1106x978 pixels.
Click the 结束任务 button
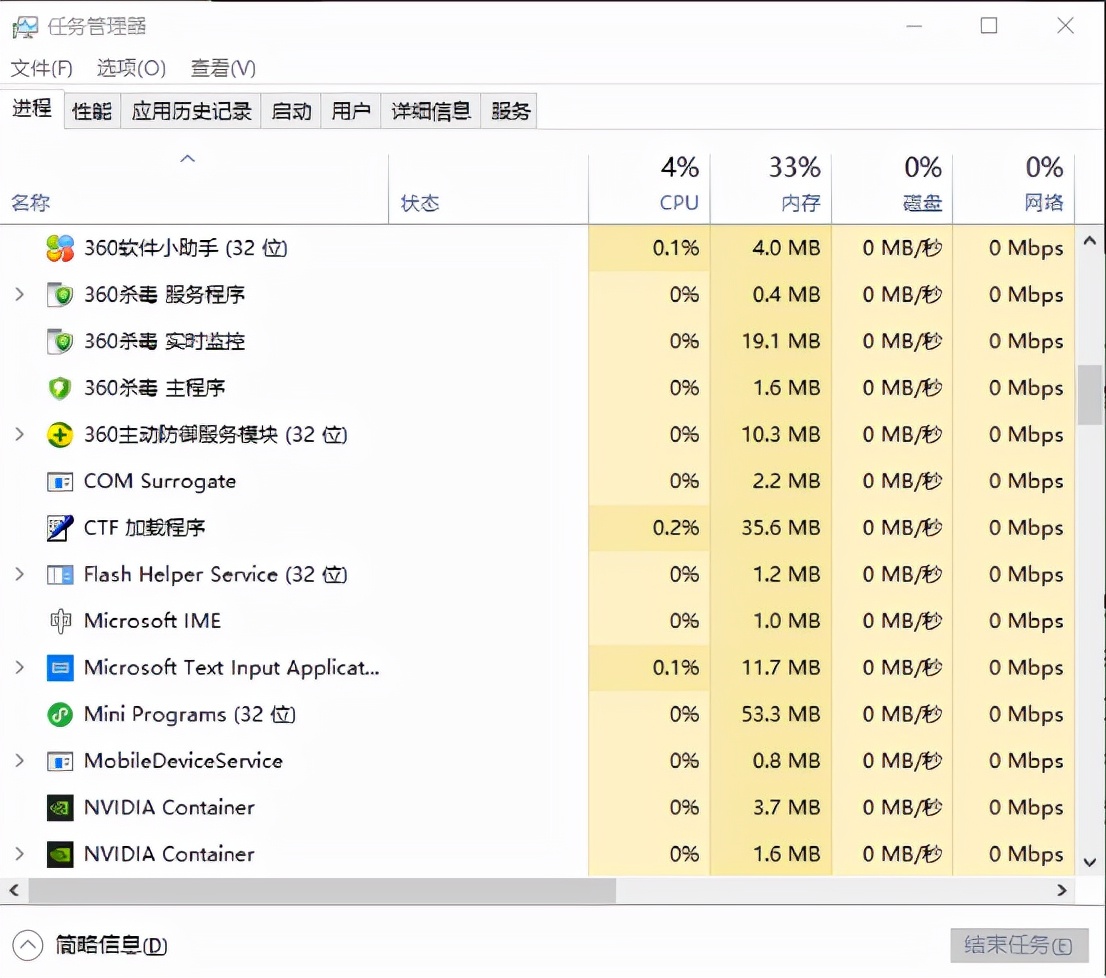(1018, 945)
